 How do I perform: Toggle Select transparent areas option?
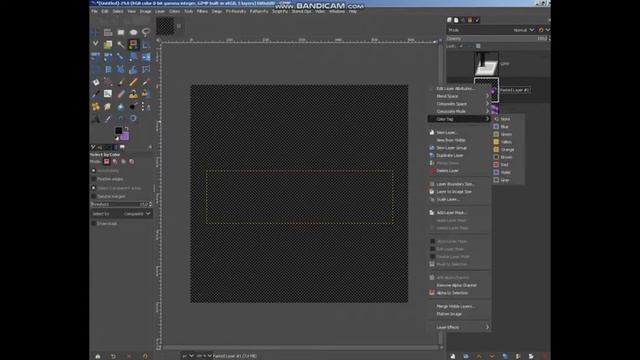93,188
